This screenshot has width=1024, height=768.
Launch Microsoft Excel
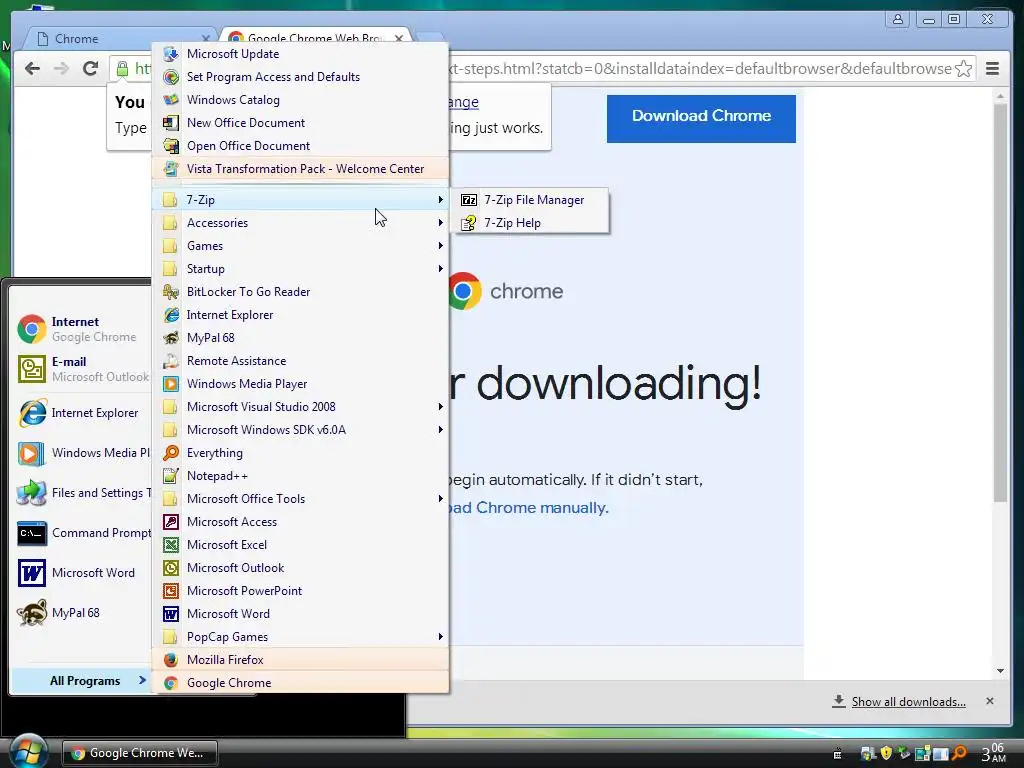pyautogui.click(x=300, y=545)
